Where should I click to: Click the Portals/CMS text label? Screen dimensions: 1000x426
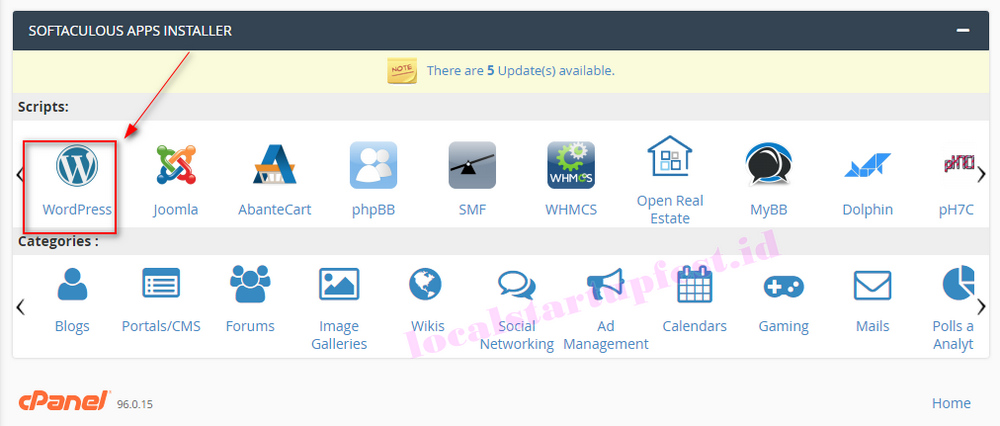161,327
